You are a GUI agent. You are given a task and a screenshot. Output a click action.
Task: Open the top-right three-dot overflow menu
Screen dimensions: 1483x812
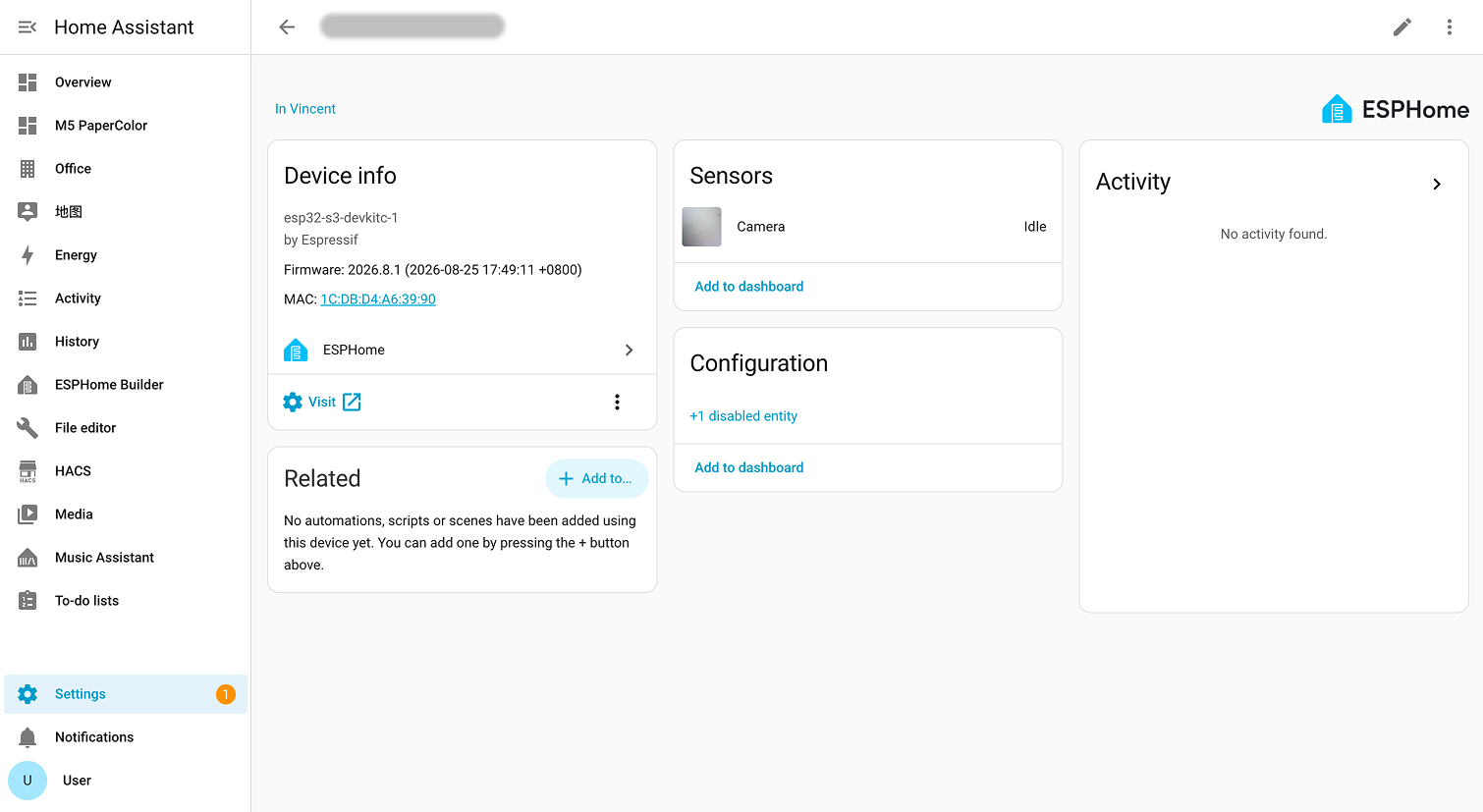pos(1450,27)
